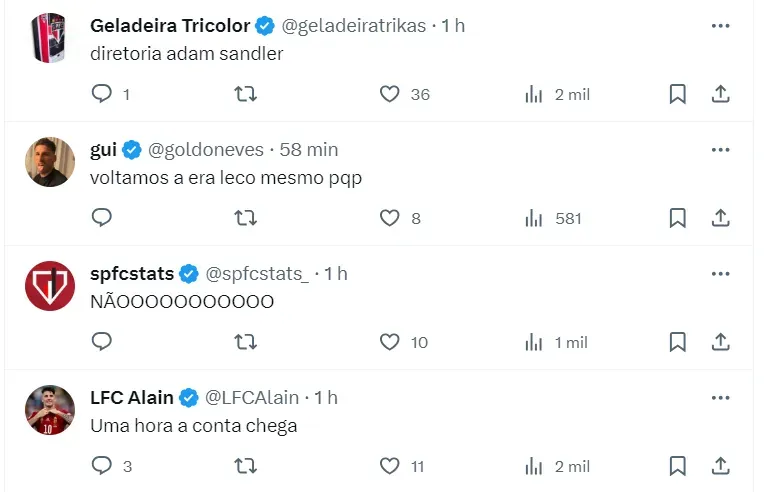Reply to Geladeira Tricolor's tweet
Image resolution: width=782 pixels, height=492 pixels.
pyautogui.click(x=102, y=94)
